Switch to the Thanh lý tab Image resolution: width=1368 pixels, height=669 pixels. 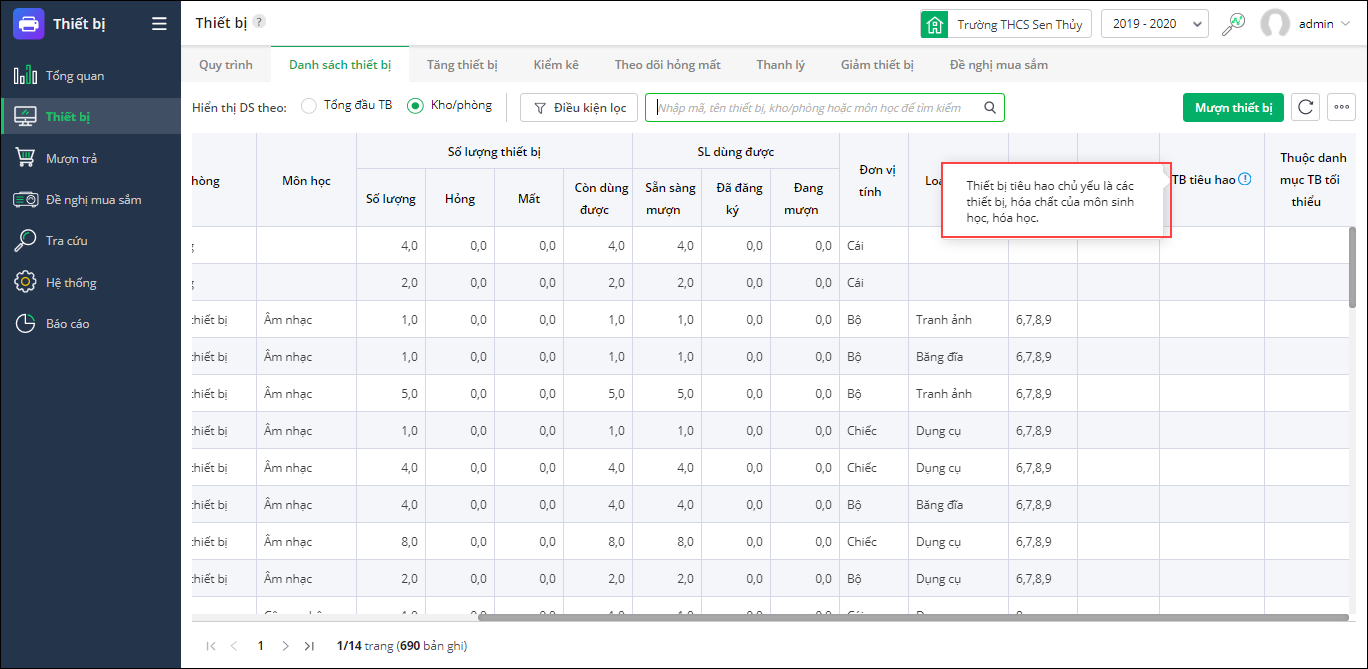point(780,65)
